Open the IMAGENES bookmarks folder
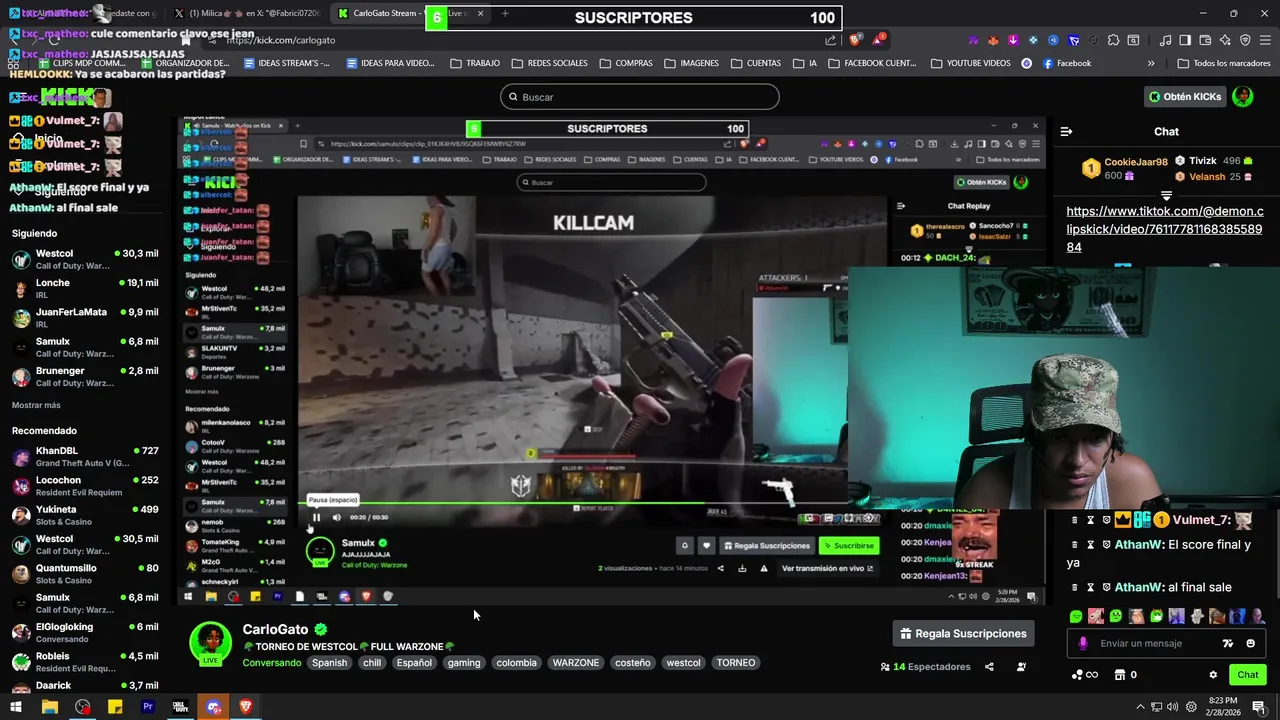This screenshot has height=720, width=1280. click(691, 63)
